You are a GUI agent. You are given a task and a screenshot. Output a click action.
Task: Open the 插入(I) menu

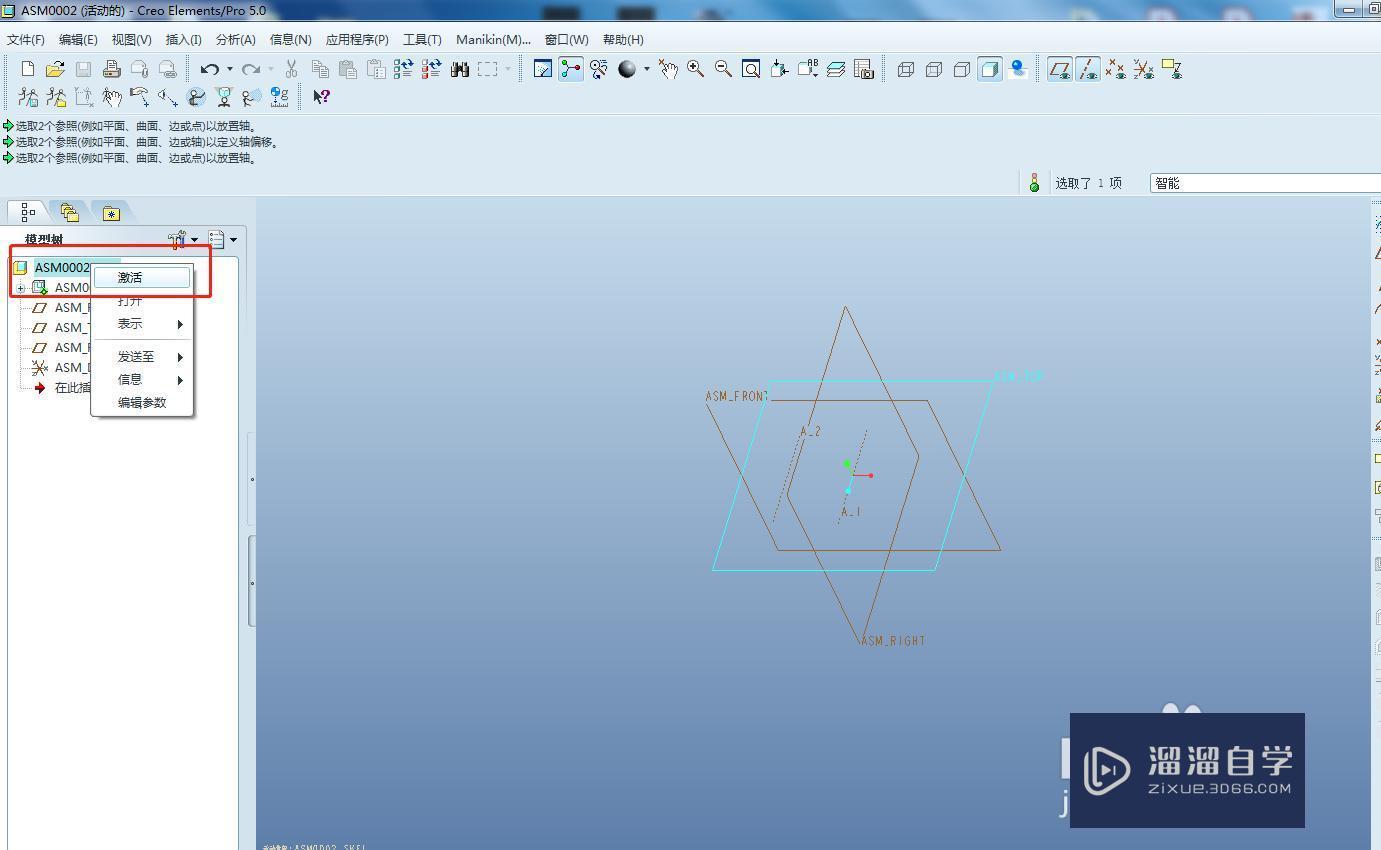point(183,40)
